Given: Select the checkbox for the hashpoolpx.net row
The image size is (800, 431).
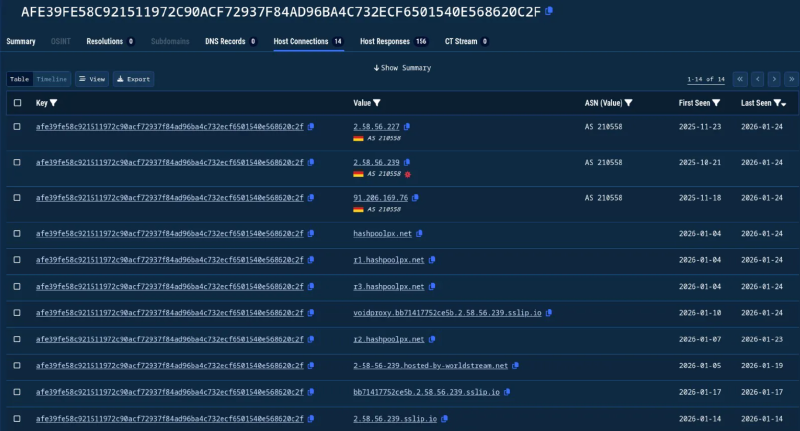Looking at the screenshot, I should (x=17, y=234).
